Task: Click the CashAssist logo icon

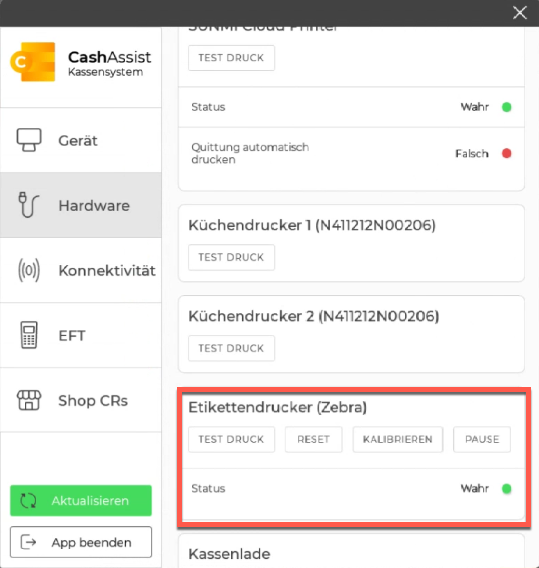Action: pos(33,62)
